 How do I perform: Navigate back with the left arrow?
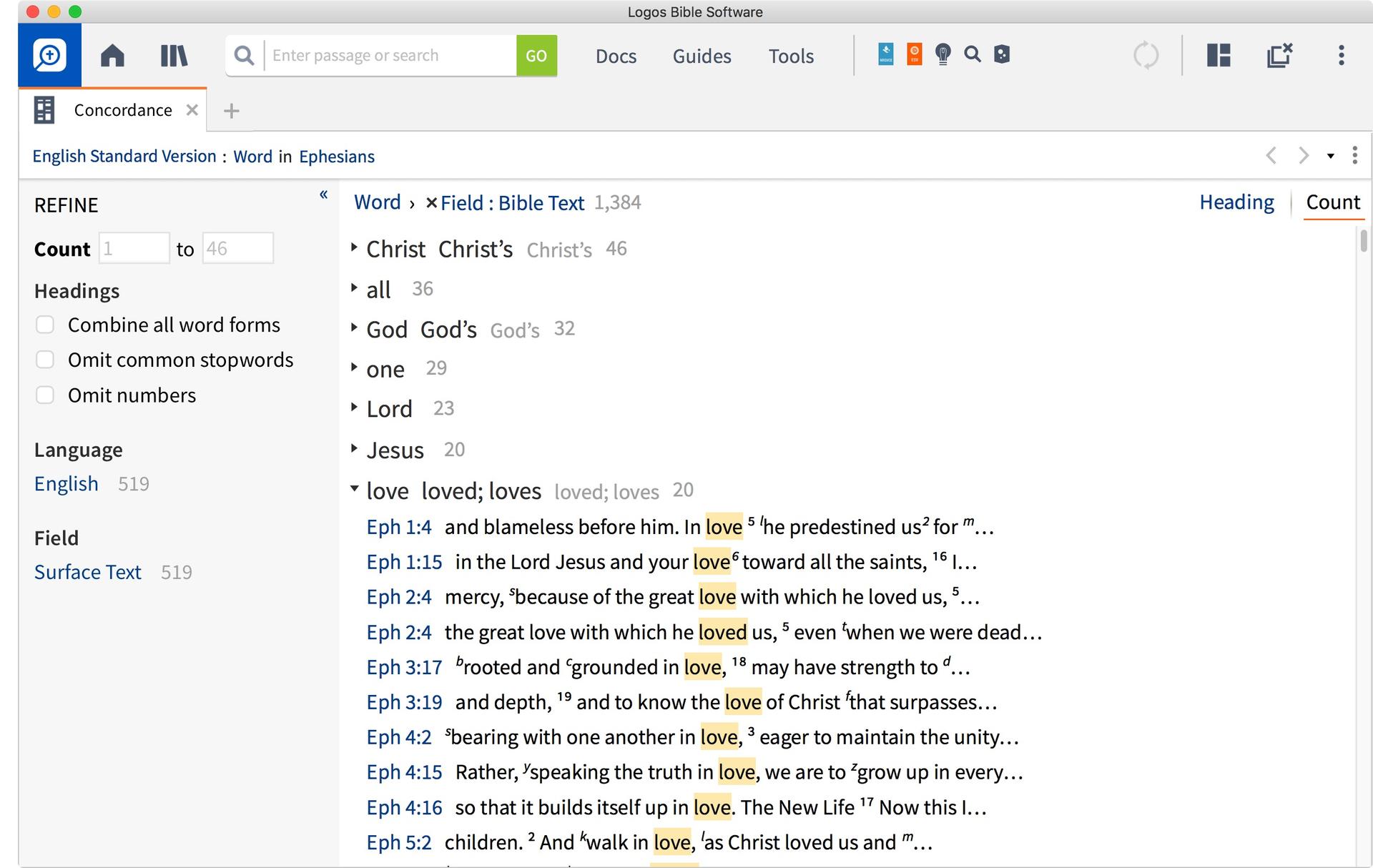1271,155
